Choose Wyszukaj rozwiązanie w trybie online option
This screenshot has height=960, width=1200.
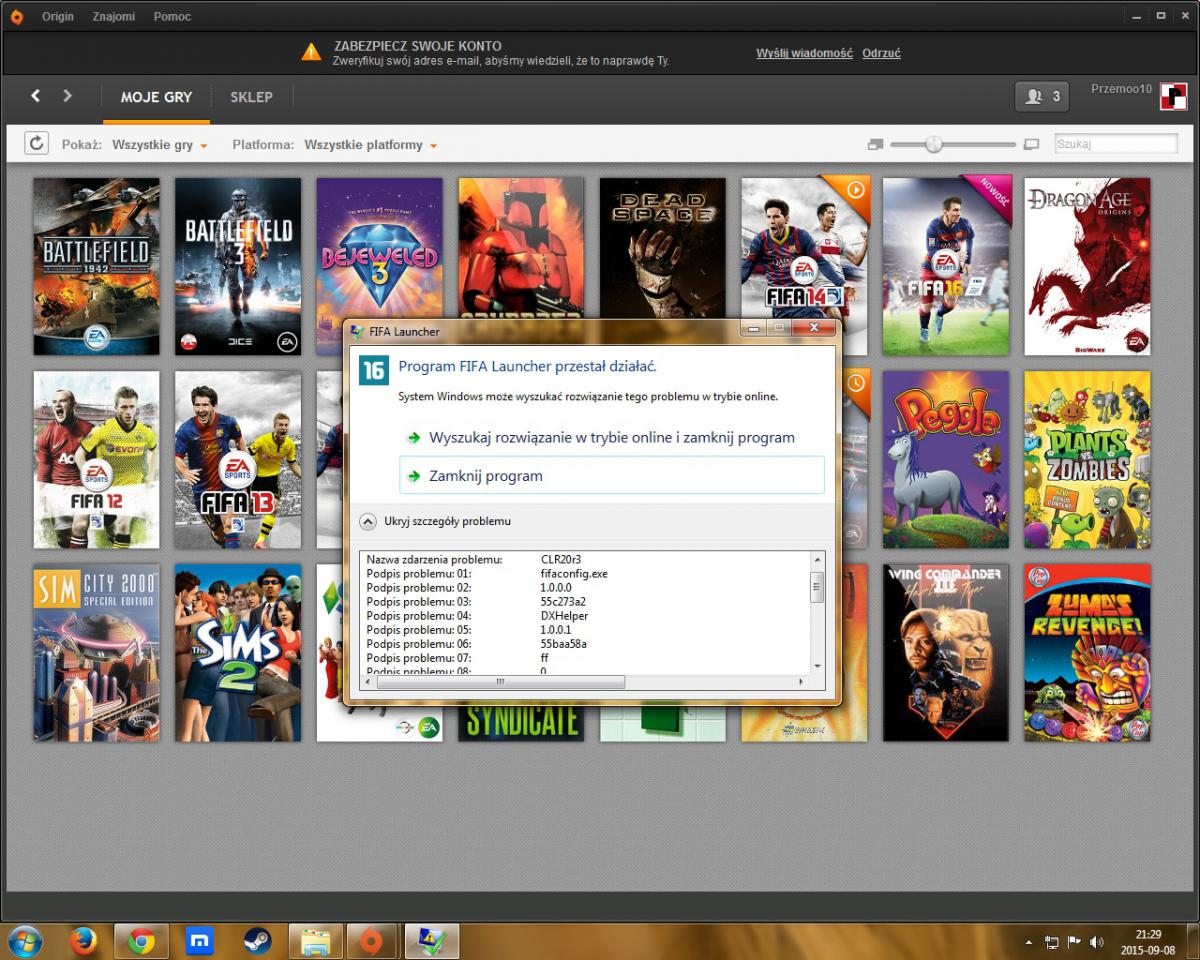[611, 438]
